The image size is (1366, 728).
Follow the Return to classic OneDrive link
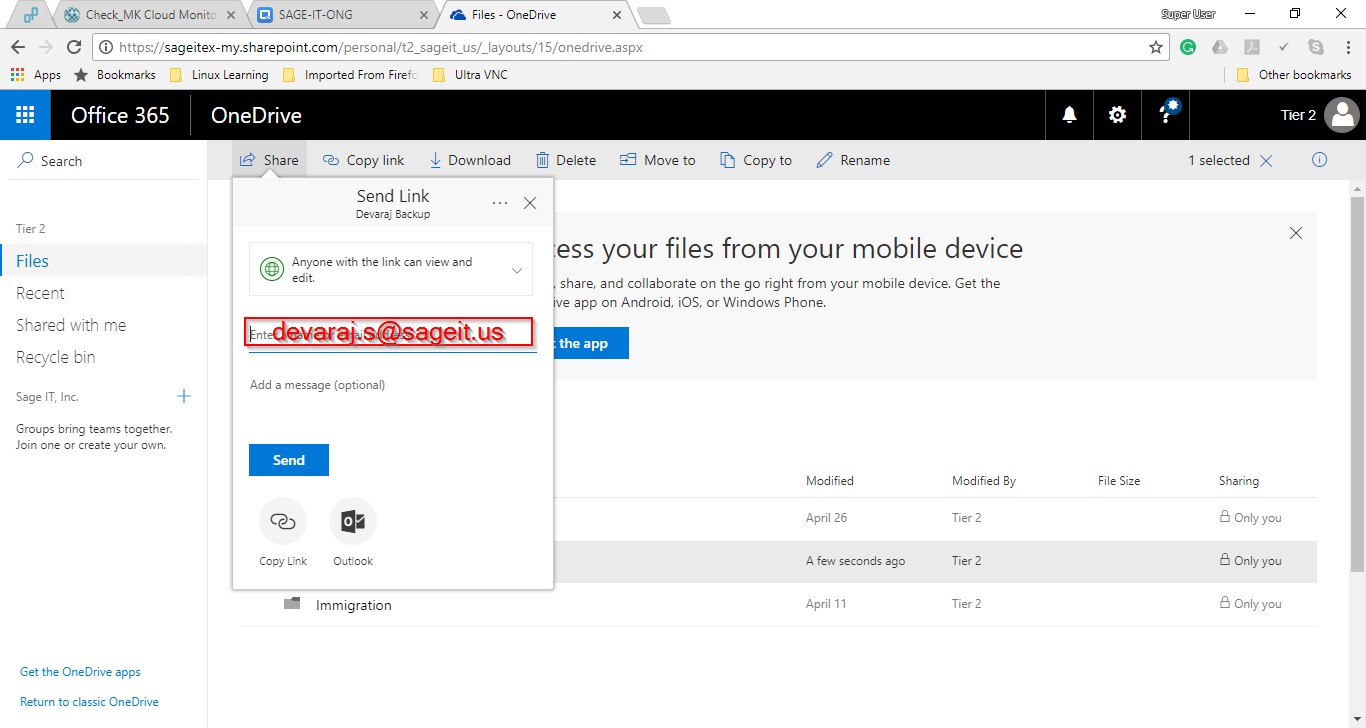[89, 702]
